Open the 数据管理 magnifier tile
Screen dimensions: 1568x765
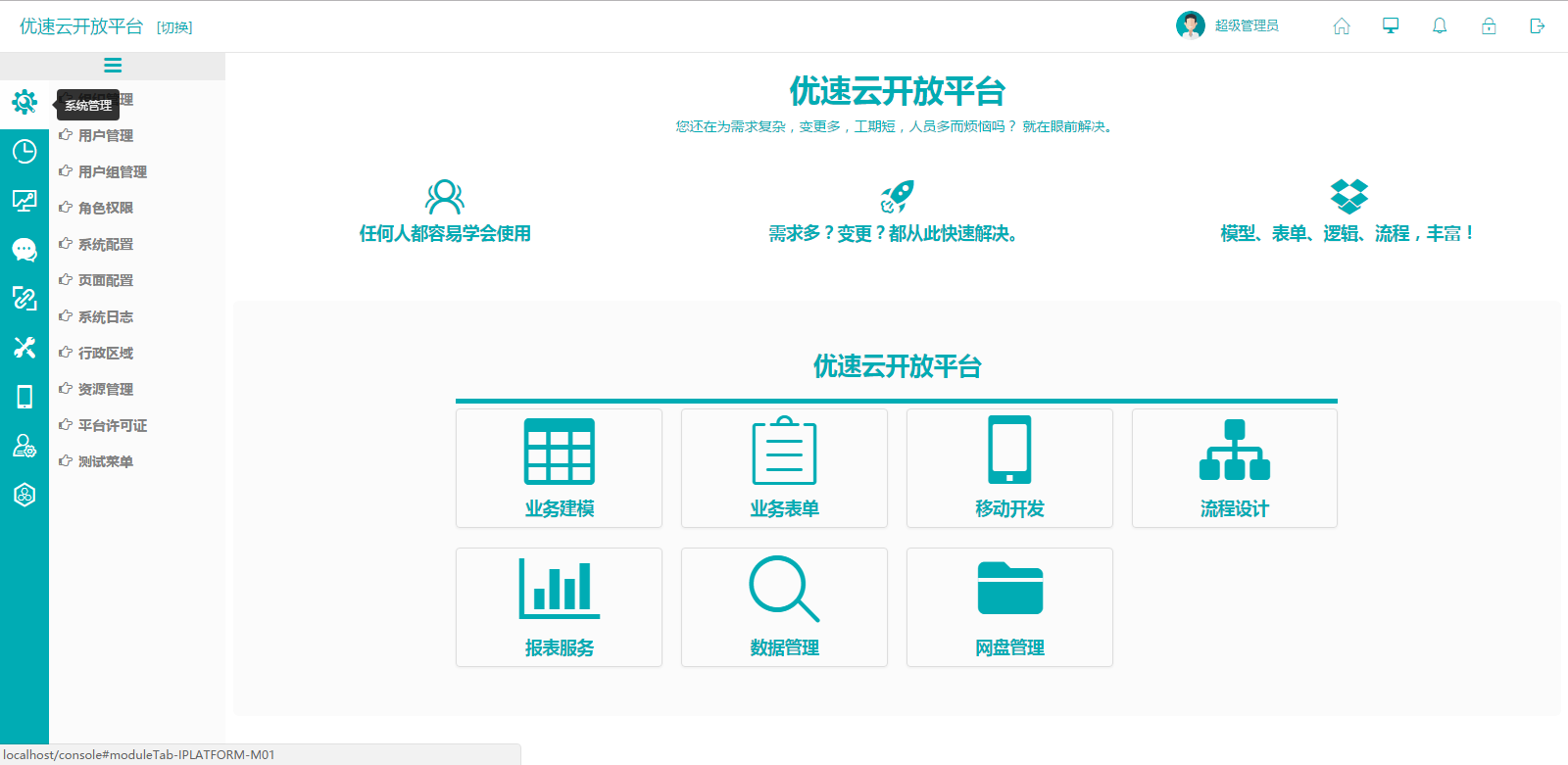(x=784, y=607)
